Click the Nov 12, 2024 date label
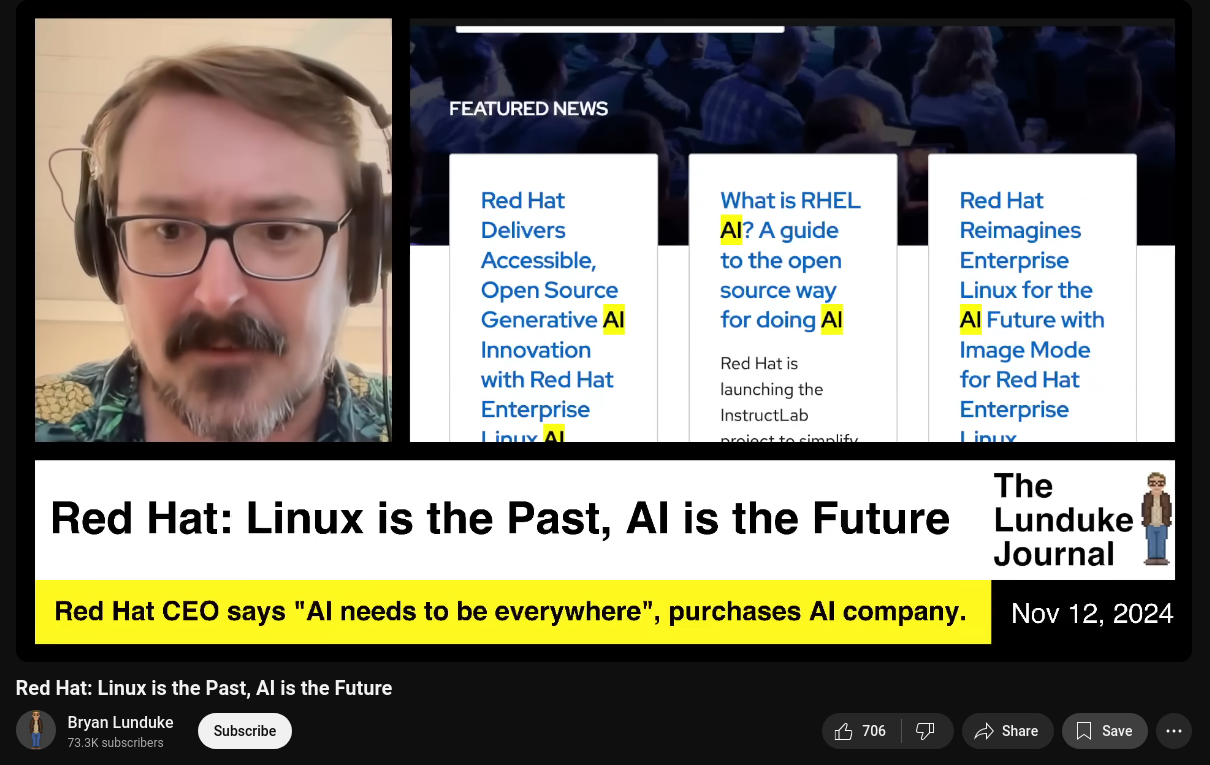 [x=1092, y=613]
